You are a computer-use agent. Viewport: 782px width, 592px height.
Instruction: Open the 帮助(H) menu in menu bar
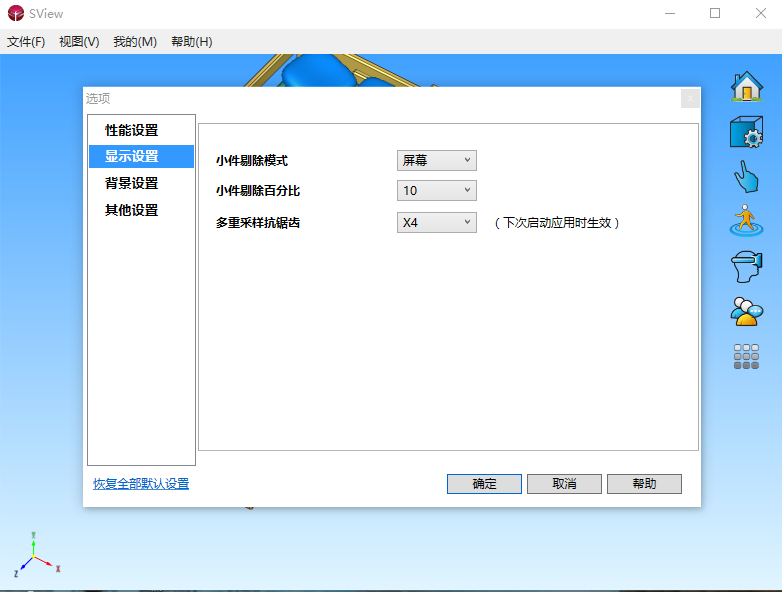(191, 42)
